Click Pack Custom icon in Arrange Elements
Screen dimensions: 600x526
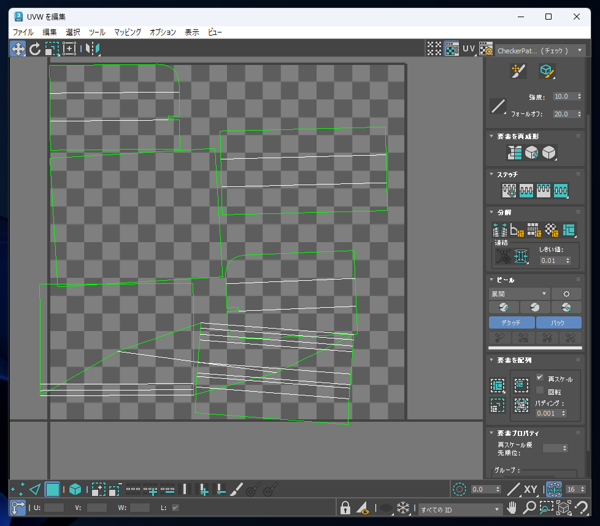(497, 386)
